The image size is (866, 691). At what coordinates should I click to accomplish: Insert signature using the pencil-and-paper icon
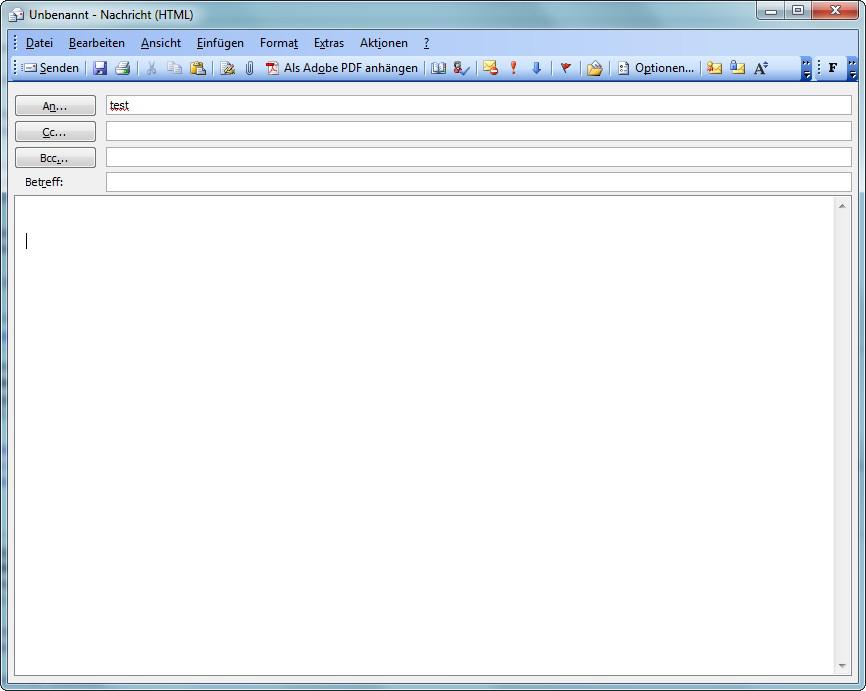(x=228, y=68)
